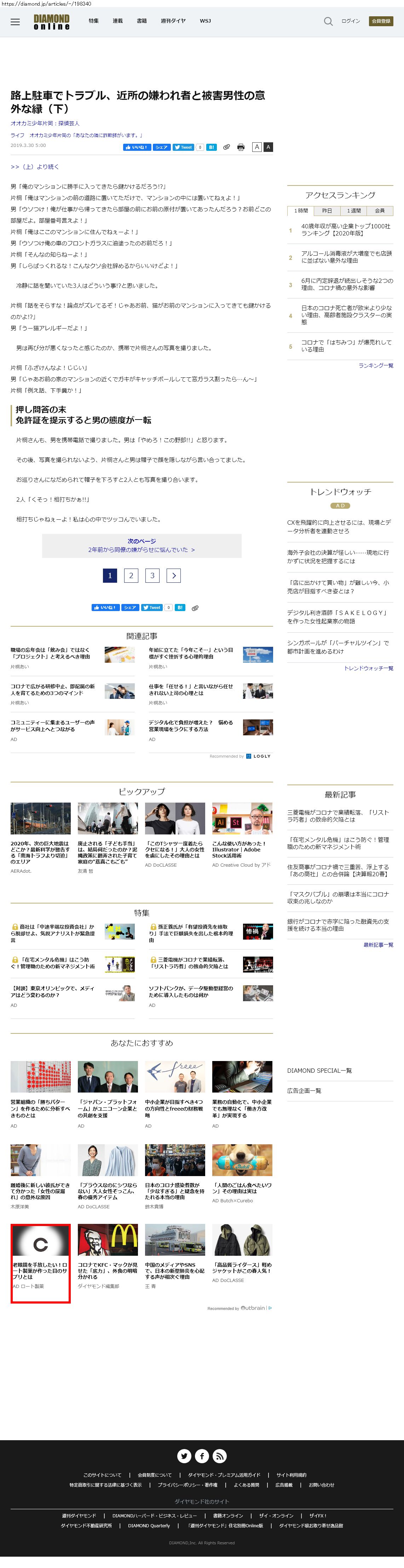Click the LOGLY recommendation logo
The width and height of the screenshot is (404, 1568).
tap(259, 757)
